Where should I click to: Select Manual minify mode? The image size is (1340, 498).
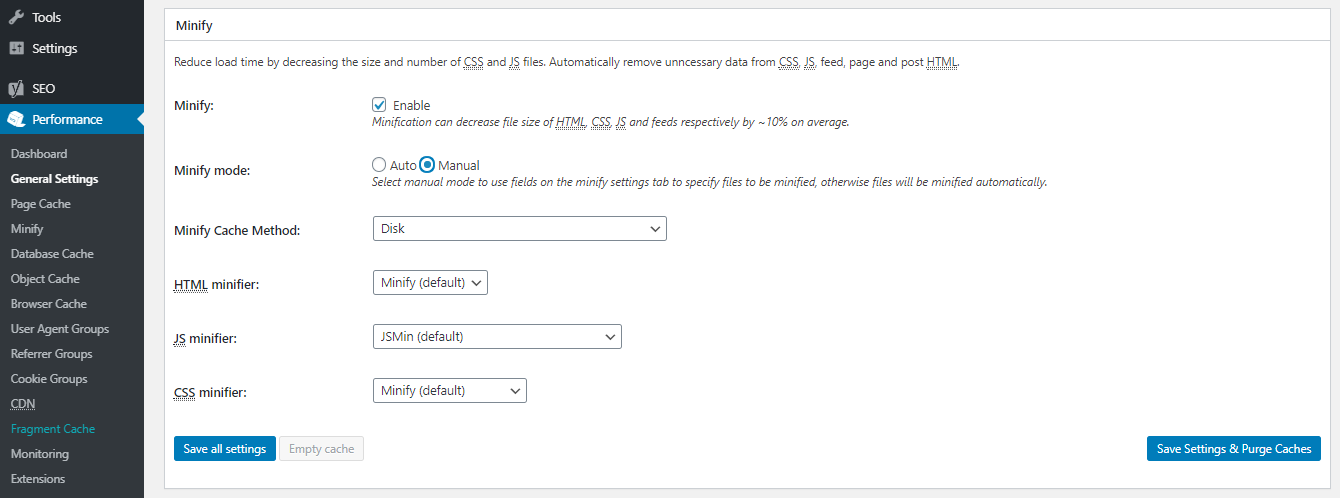pyautogui.click(x=427, y=165)
